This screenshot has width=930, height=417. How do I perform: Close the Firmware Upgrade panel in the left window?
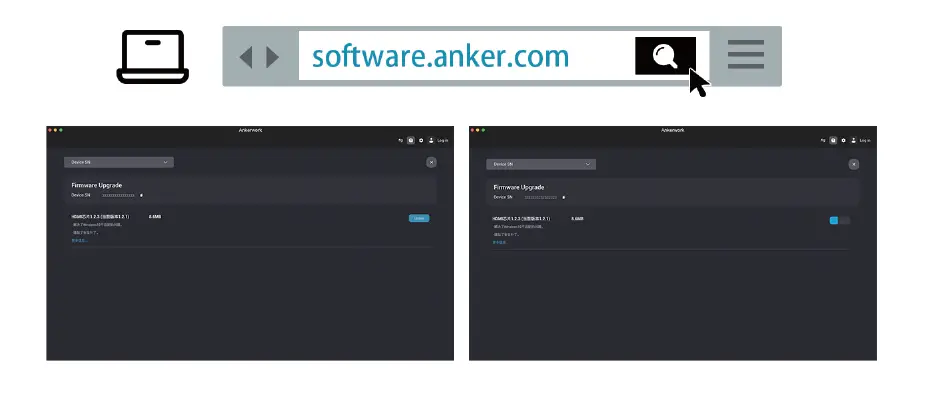(x=431, y=162)
